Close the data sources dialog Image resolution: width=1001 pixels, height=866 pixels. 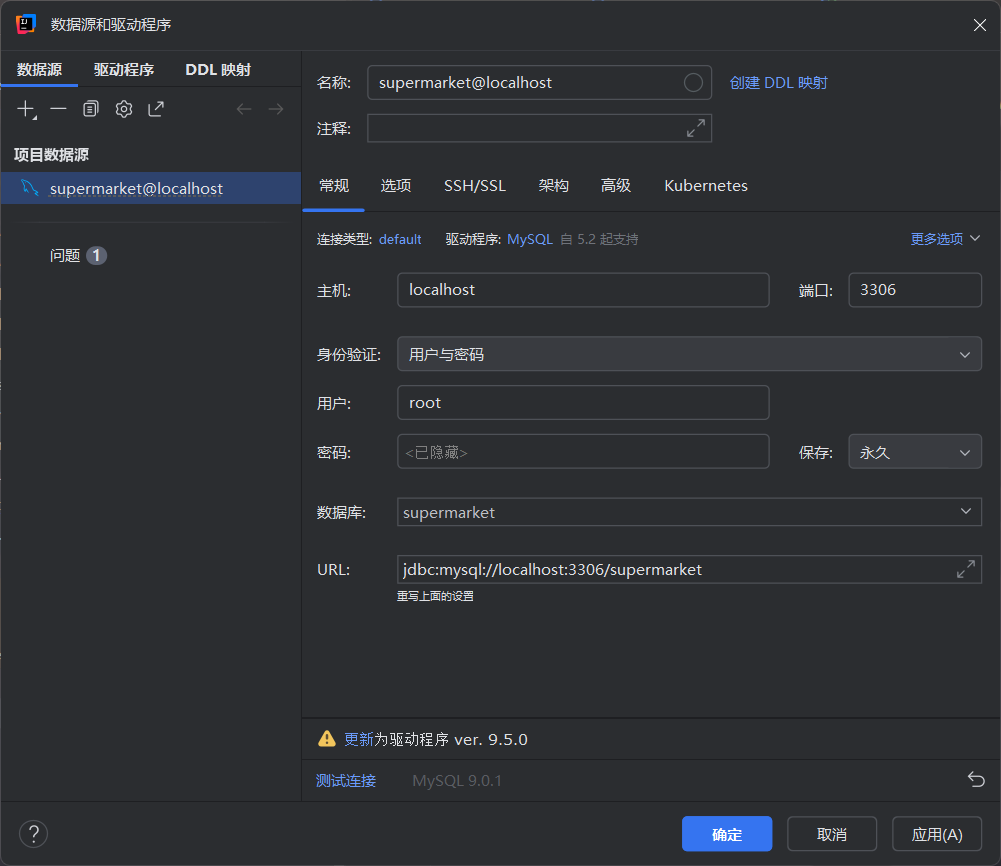click(x=979, y=25)
